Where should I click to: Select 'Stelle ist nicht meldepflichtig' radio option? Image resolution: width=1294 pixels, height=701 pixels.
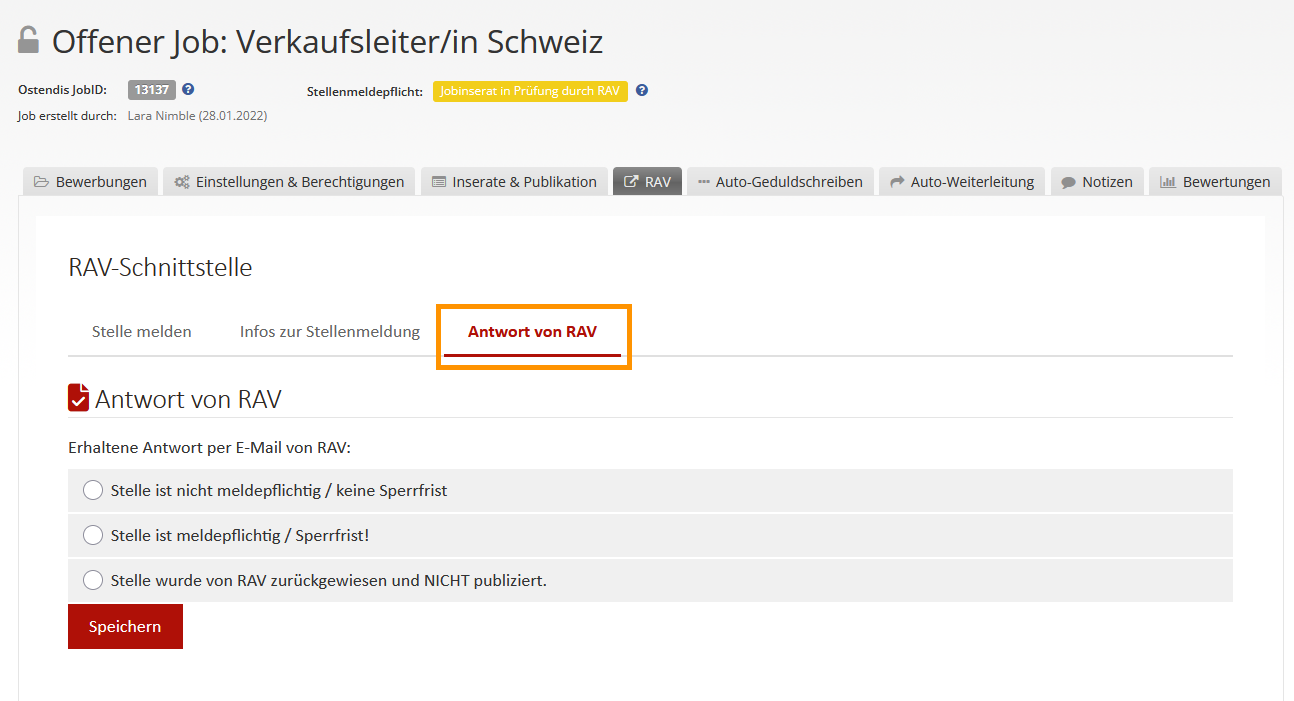click(93, 490)
